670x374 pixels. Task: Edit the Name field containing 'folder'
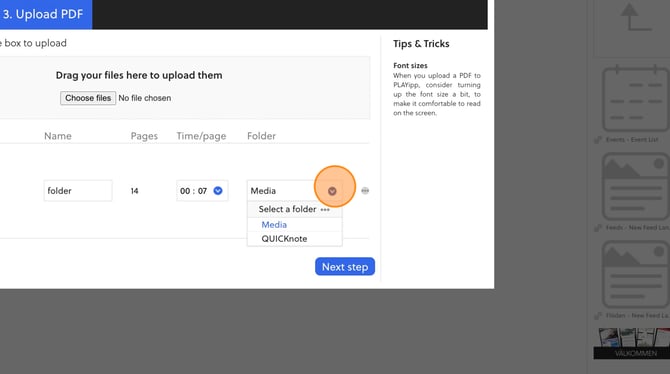click(78, 191)
